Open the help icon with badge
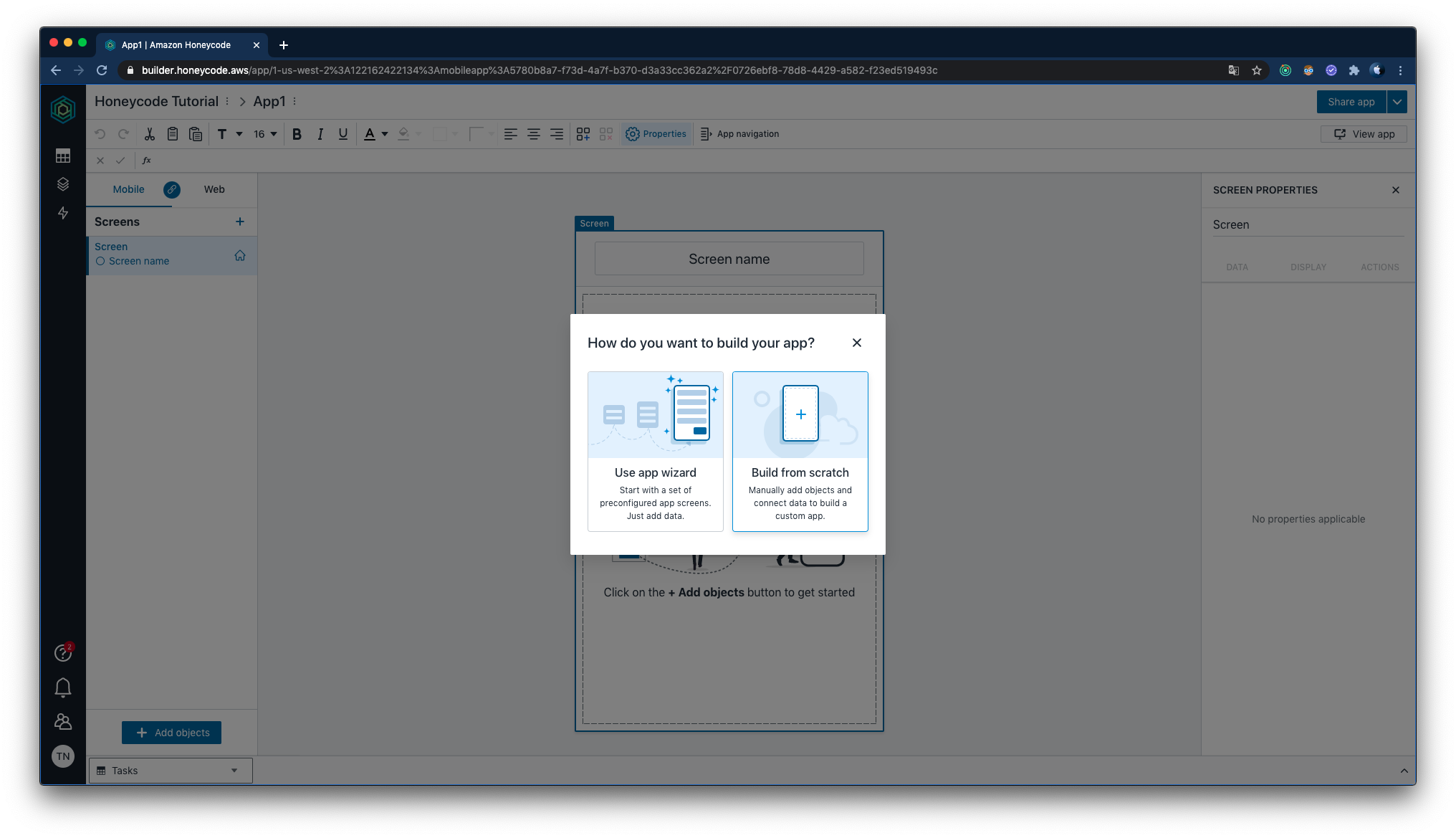Viewport: 1456px width, 838px height. (63, 652)
